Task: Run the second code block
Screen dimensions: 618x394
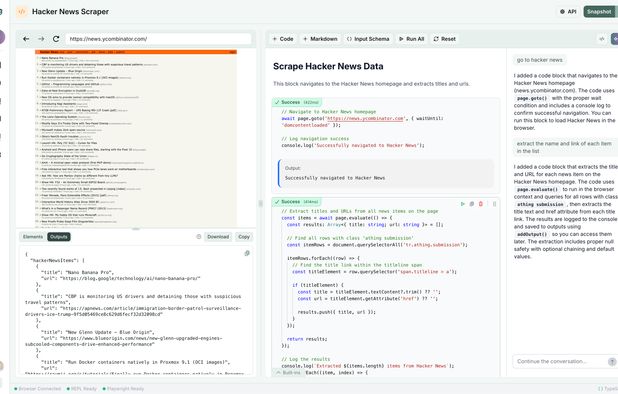Action: 462,204
